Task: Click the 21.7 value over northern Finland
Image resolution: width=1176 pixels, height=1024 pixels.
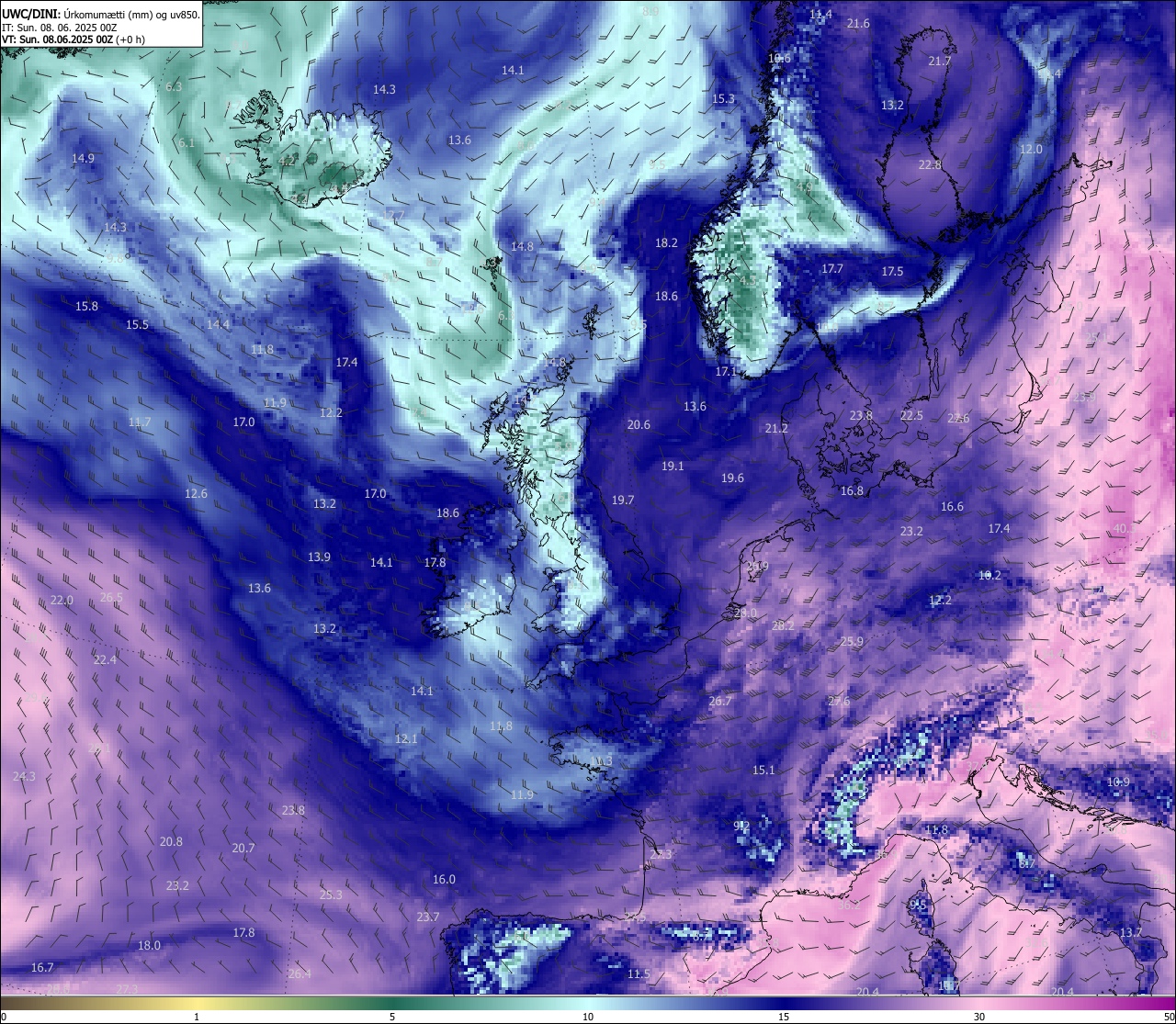Action: tap(940, 61)
